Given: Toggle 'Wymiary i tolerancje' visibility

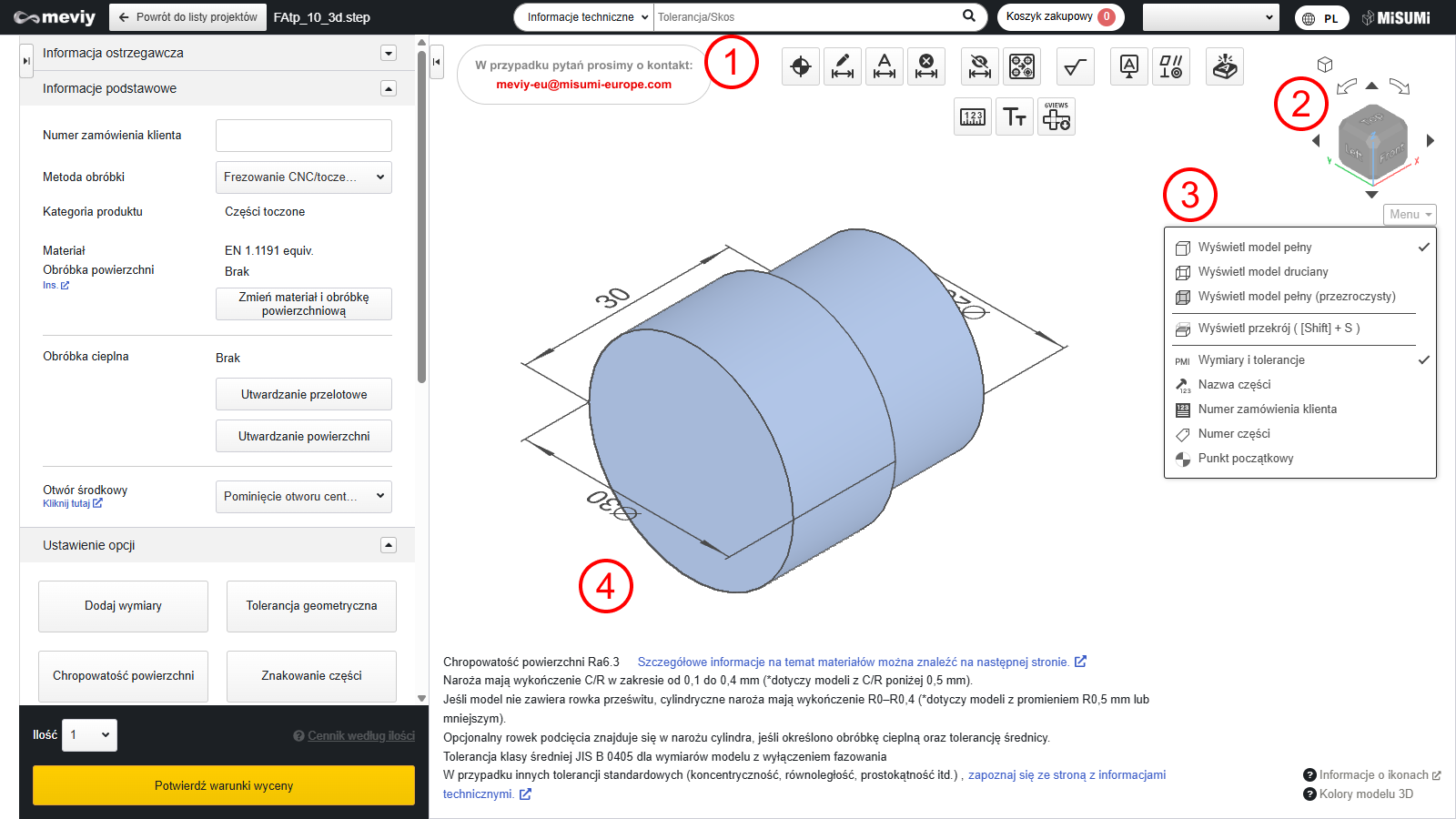Looking at the screenshot, I should click(1250, 360).
